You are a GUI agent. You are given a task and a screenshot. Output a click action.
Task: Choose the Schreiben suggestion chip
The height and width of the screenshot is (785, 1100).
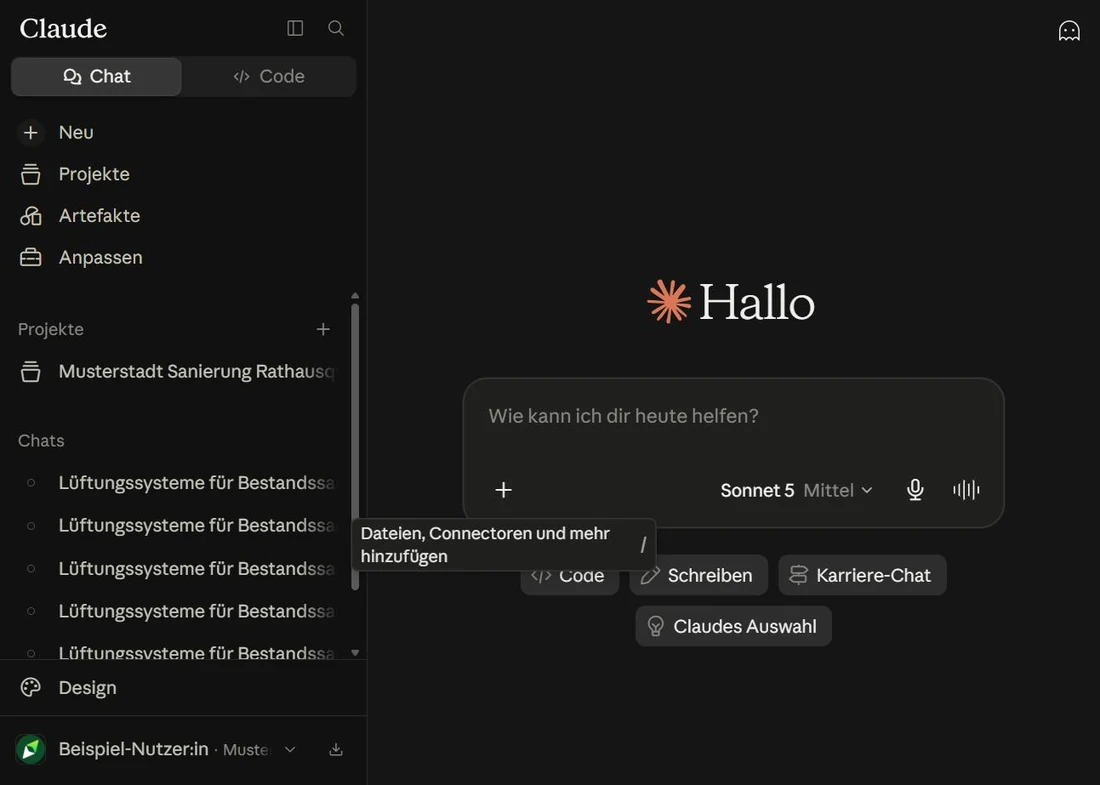coord(698,575)
